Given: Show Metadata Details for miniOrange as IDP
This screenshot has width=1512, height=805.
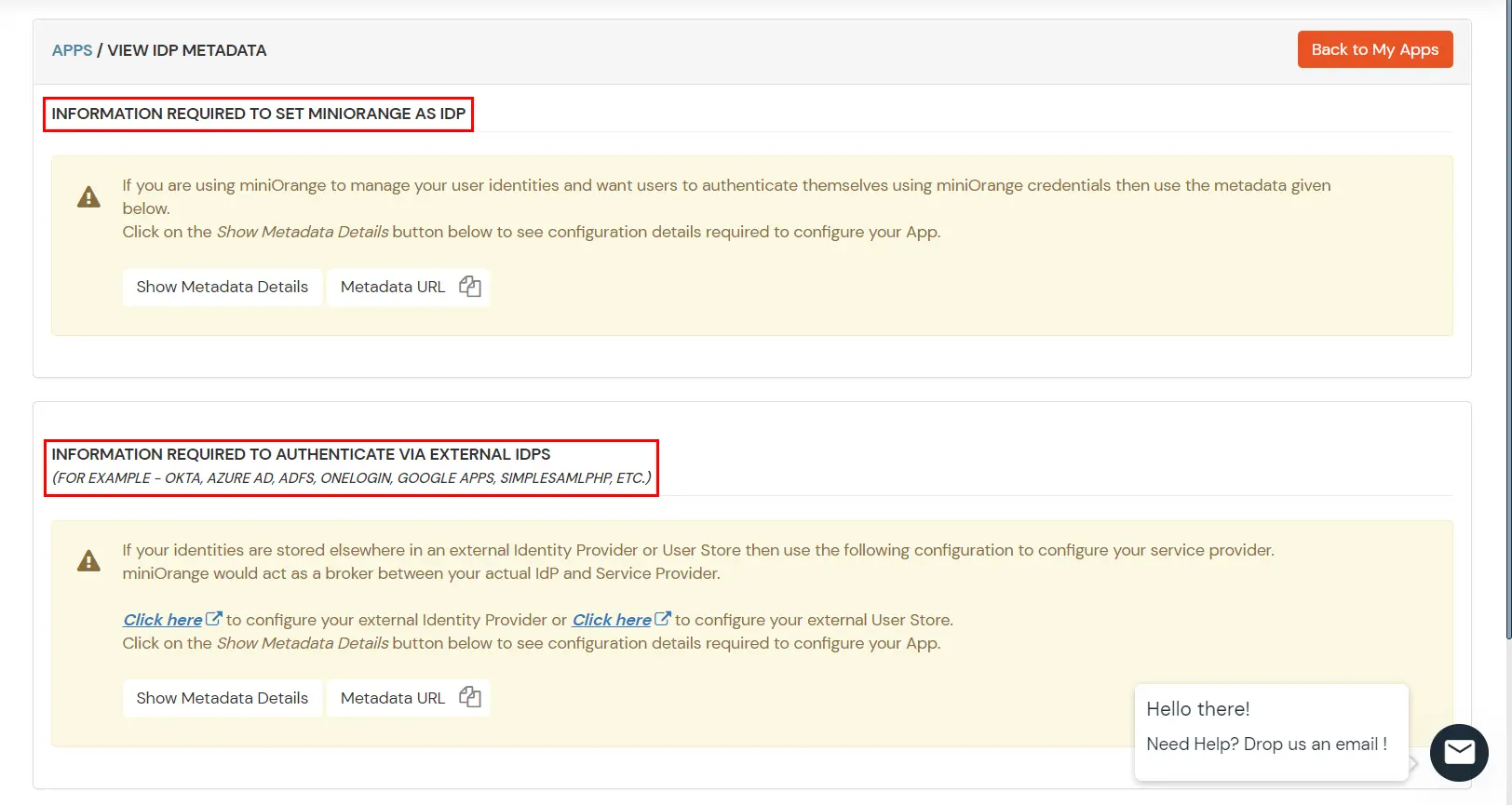Looking at the screenshot, I should pyautogui.click(x=222, y=287).
